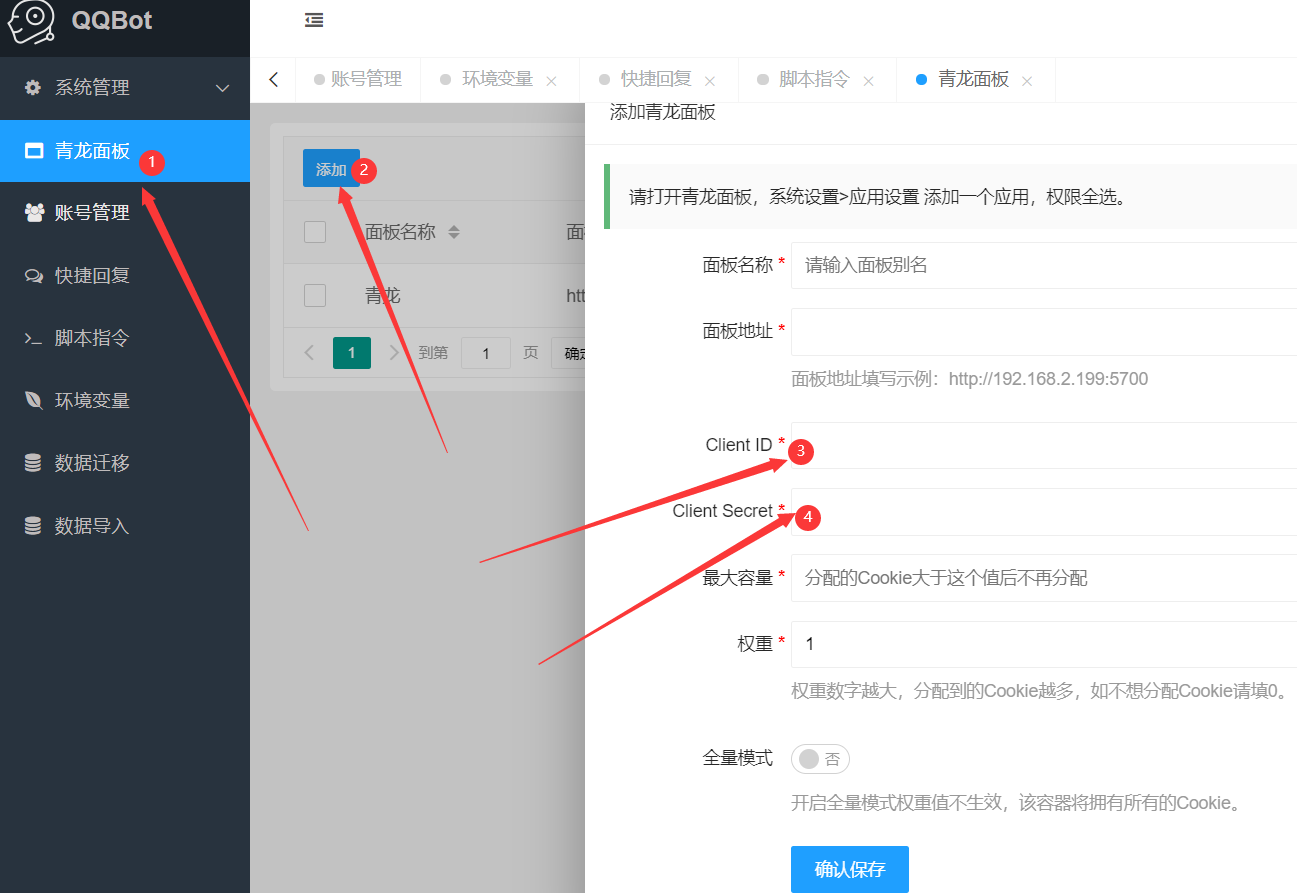Click the 确认保存 button
The height and width of the screenshot is (893, 1297).
[x=849, y=869]
